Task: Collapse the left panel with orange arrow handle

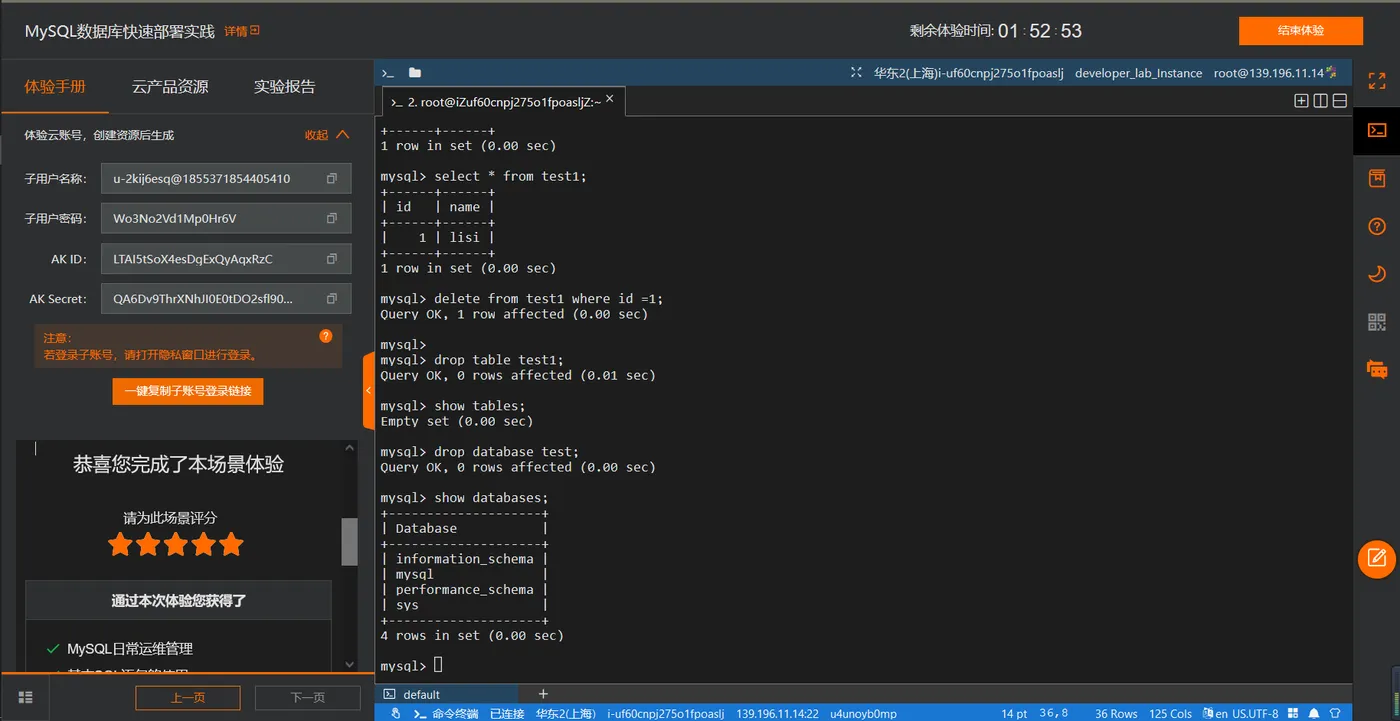Action: point(368,390)
